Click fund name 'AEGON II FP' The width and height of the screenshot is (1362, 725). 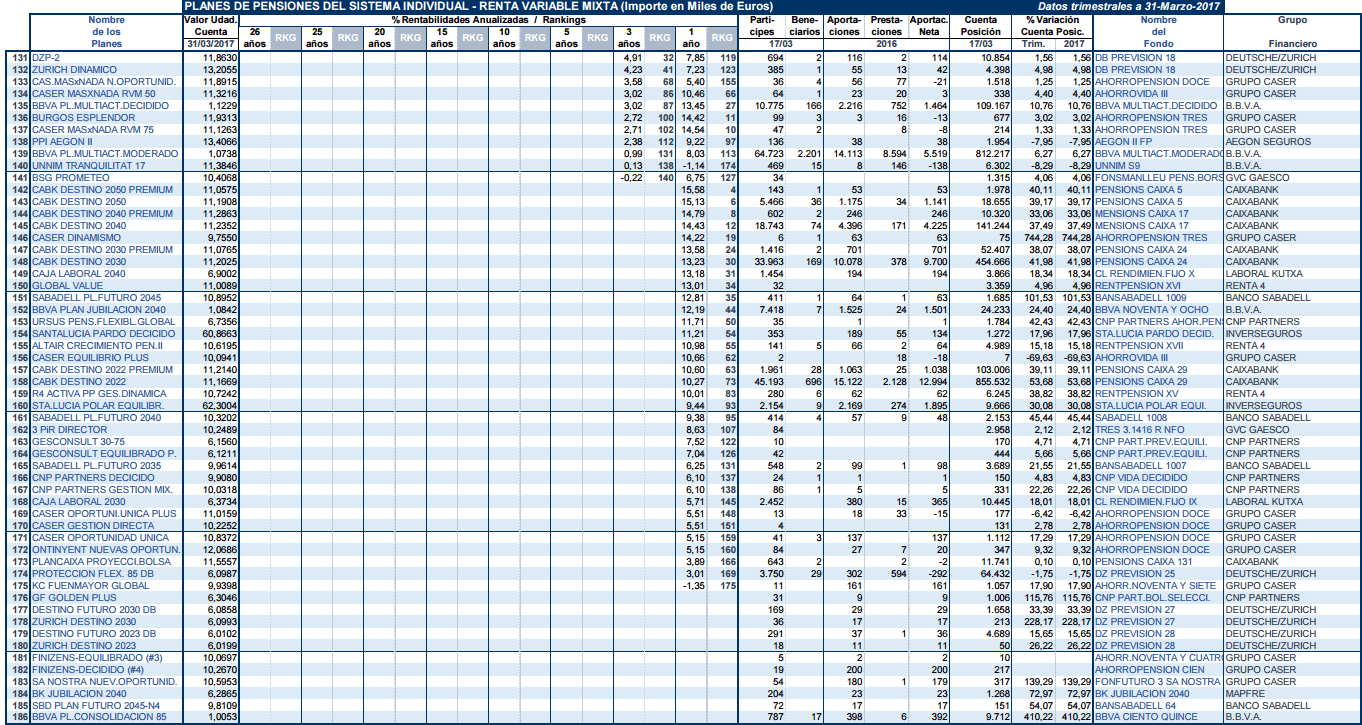[x=1125, y=142]
